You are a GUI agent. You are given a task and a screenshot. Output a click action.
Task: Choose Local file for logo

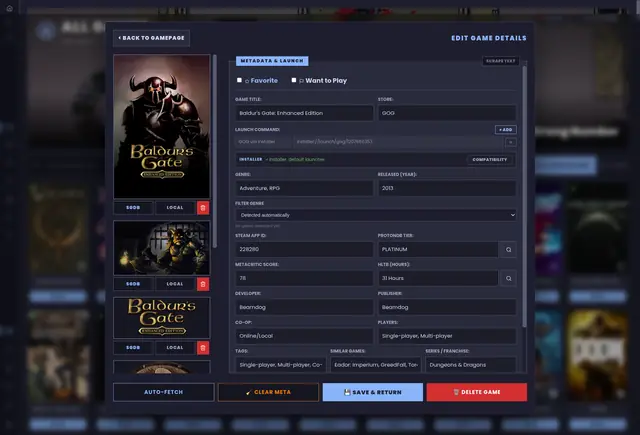[175, 348]
